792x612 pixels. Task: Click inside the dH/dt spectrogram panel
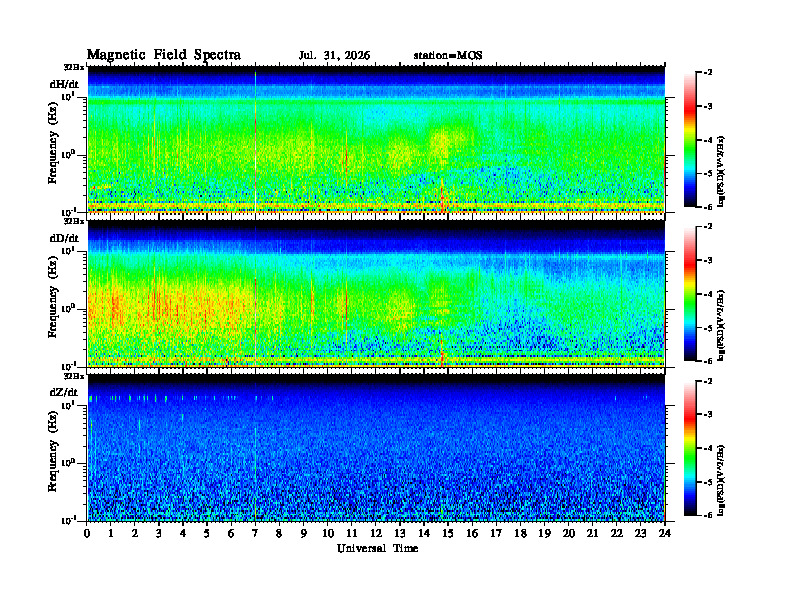click(x=376, y=139)
